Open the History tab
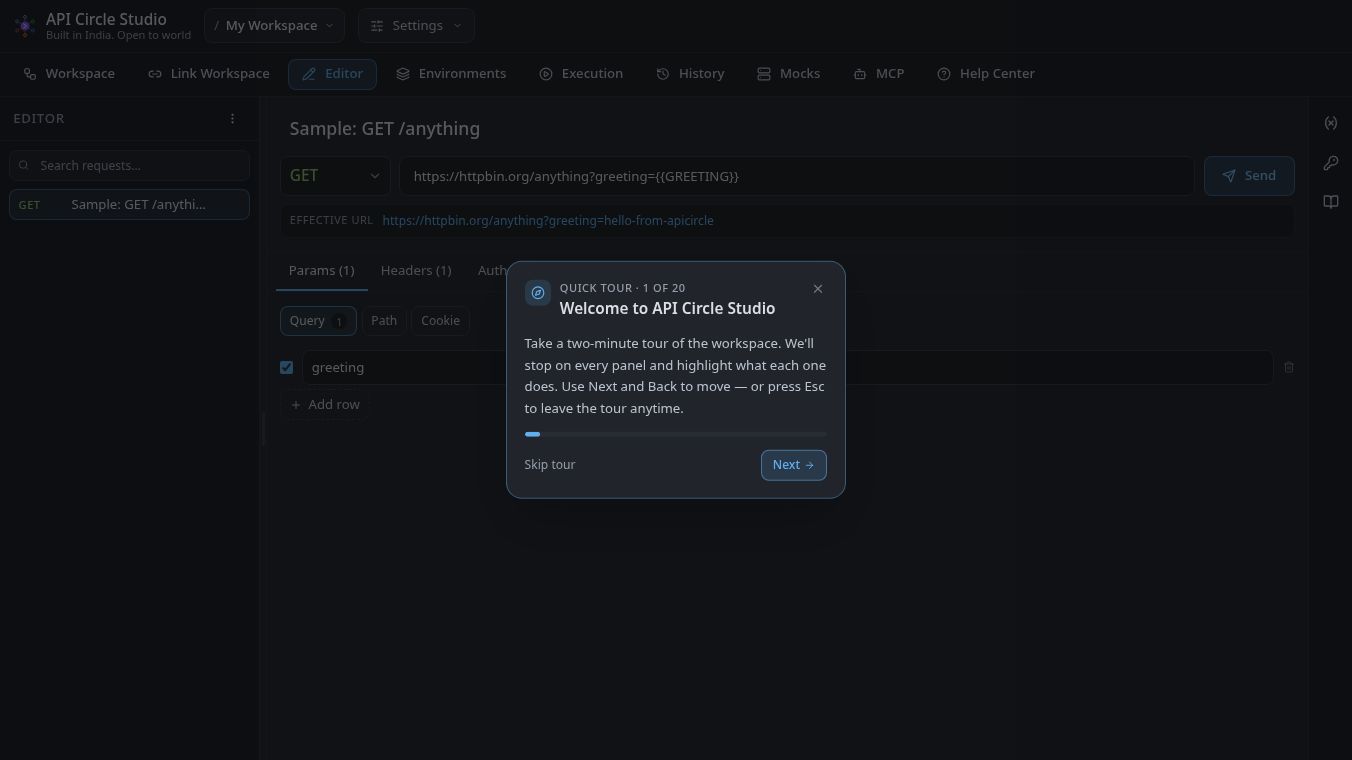Viewport: 1352px width, 760px height. tap(690, 74)
